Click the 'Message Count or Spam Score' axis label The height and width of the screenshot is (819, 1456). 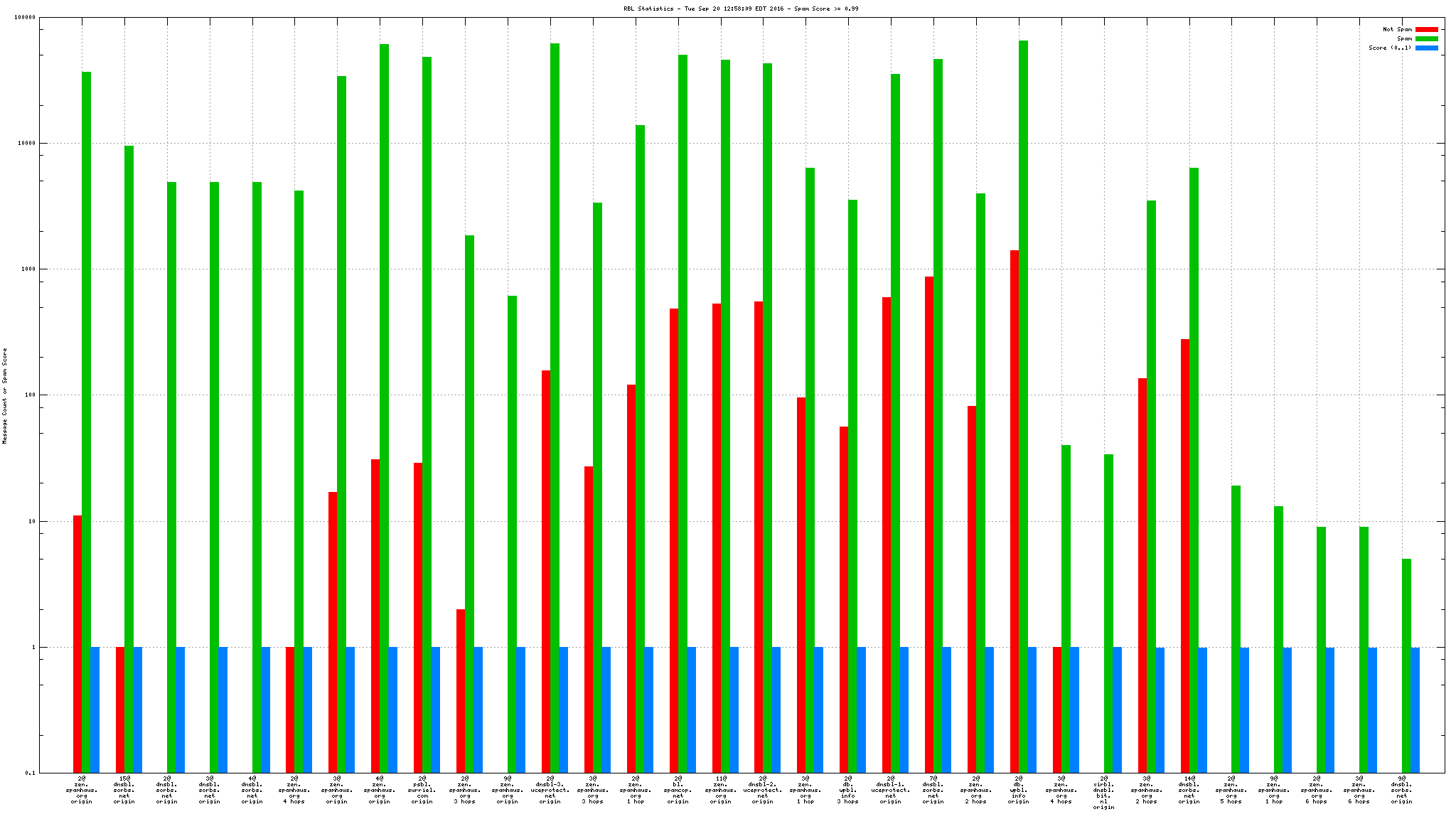[5, 395]
